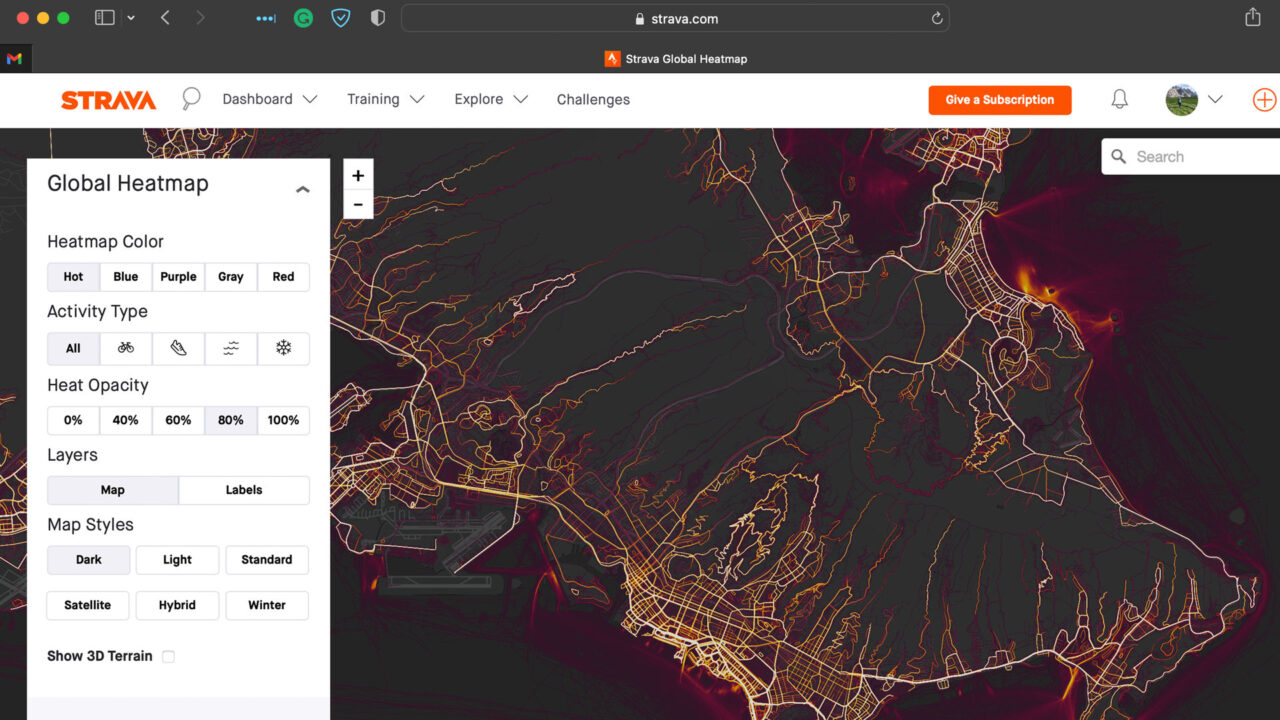
Task: Switch map layer to Labels
Action: (x=243, y=490)
